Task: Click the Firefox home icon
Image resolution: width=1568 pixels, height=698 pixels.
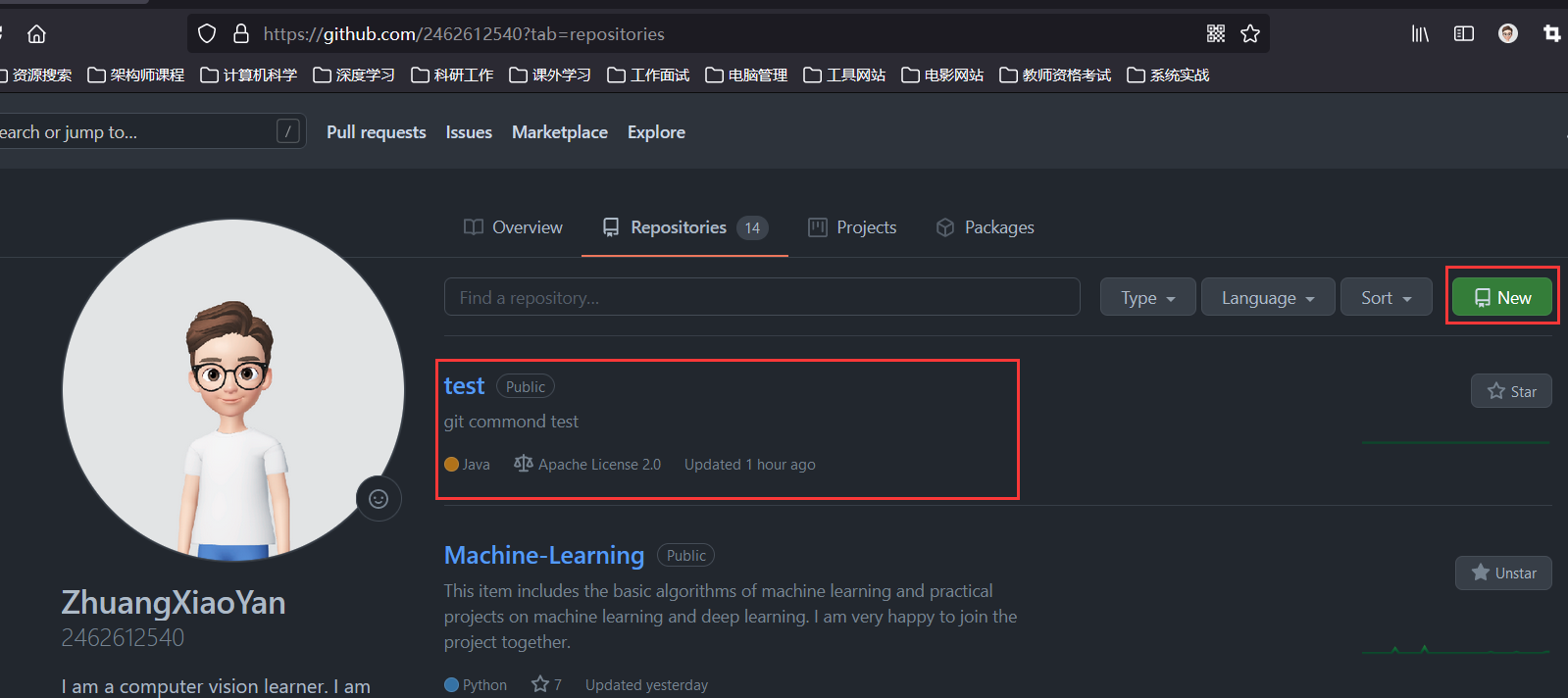Action: [x=36, y=34]
